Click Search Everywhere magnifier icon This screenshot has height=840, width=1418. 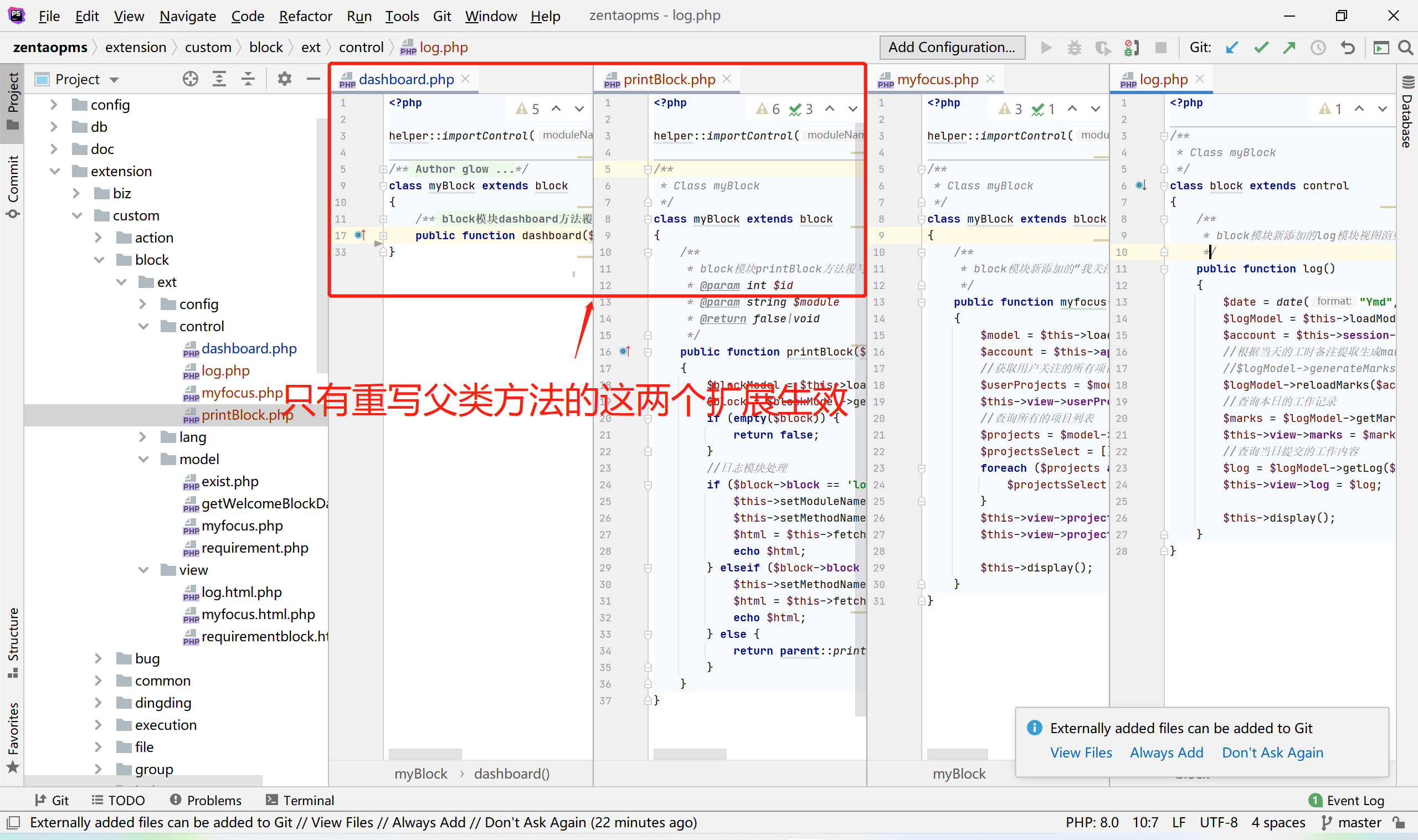(x=1405, y=48)
